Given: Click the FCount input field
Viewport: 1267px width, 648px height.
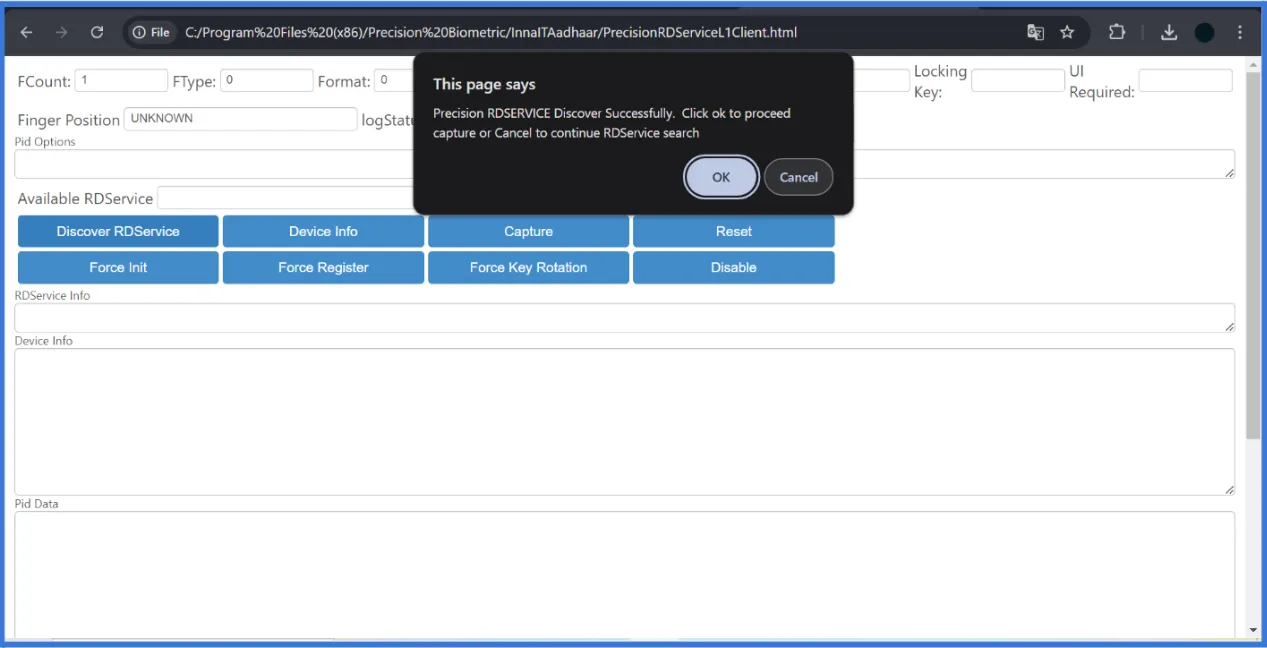Looking at the screenshot, I should pyautogui.click(x=121, y=81).
